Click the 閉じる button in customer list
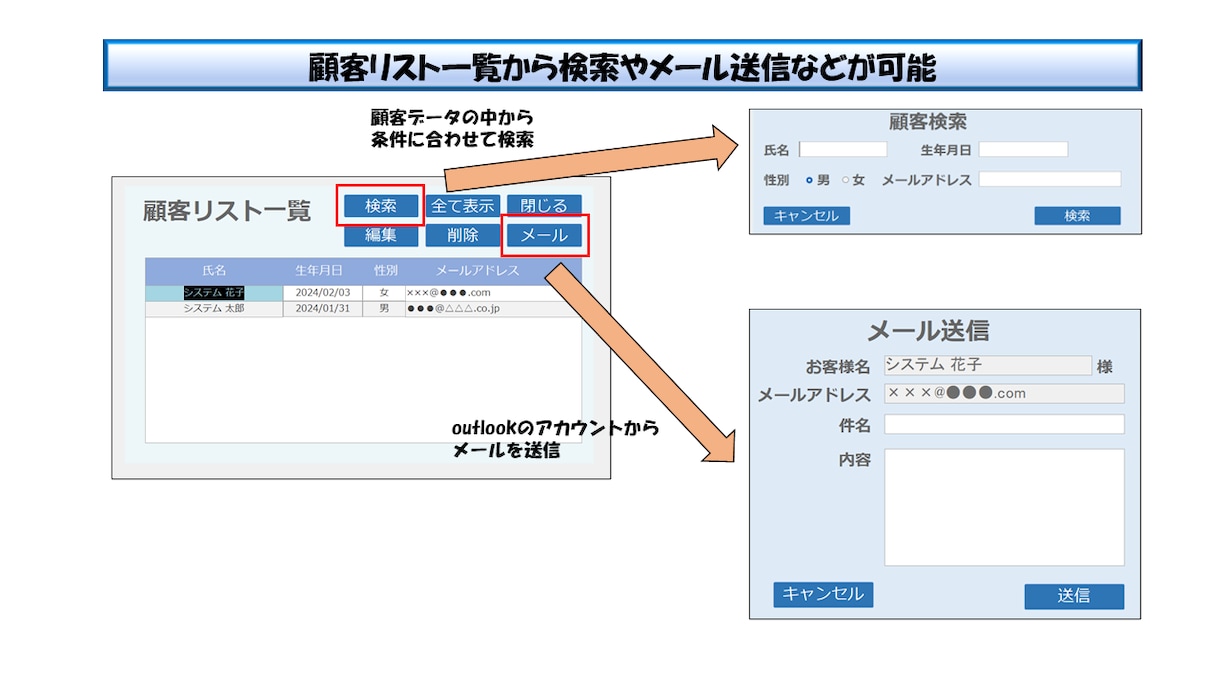 [544, 206]
